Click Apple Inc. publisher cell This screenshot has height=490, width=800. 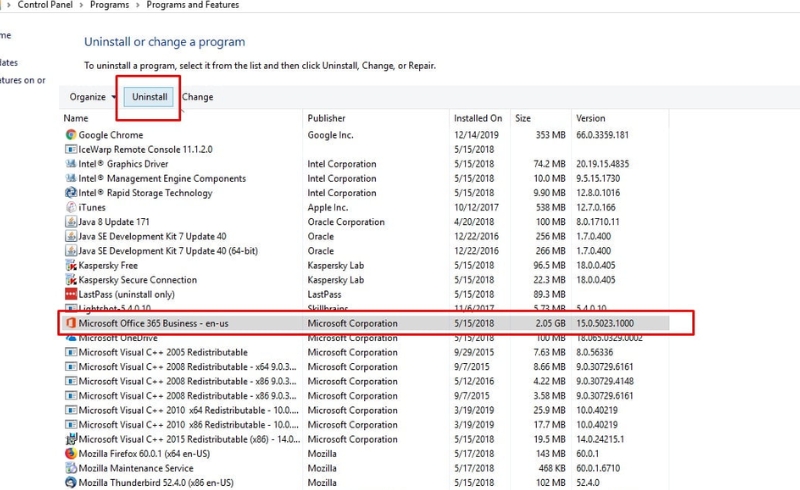tap(328, 207)
